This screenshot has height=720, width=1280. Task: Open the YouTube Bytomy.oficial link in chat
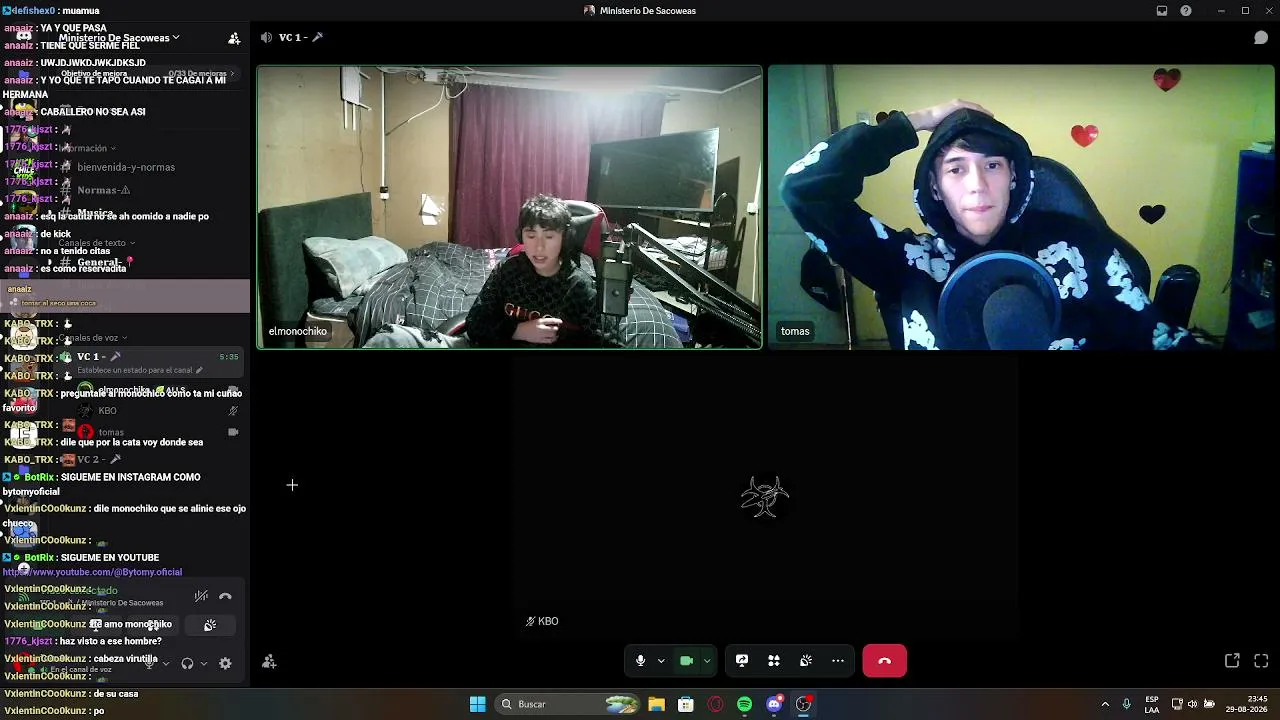click(92, 572)
